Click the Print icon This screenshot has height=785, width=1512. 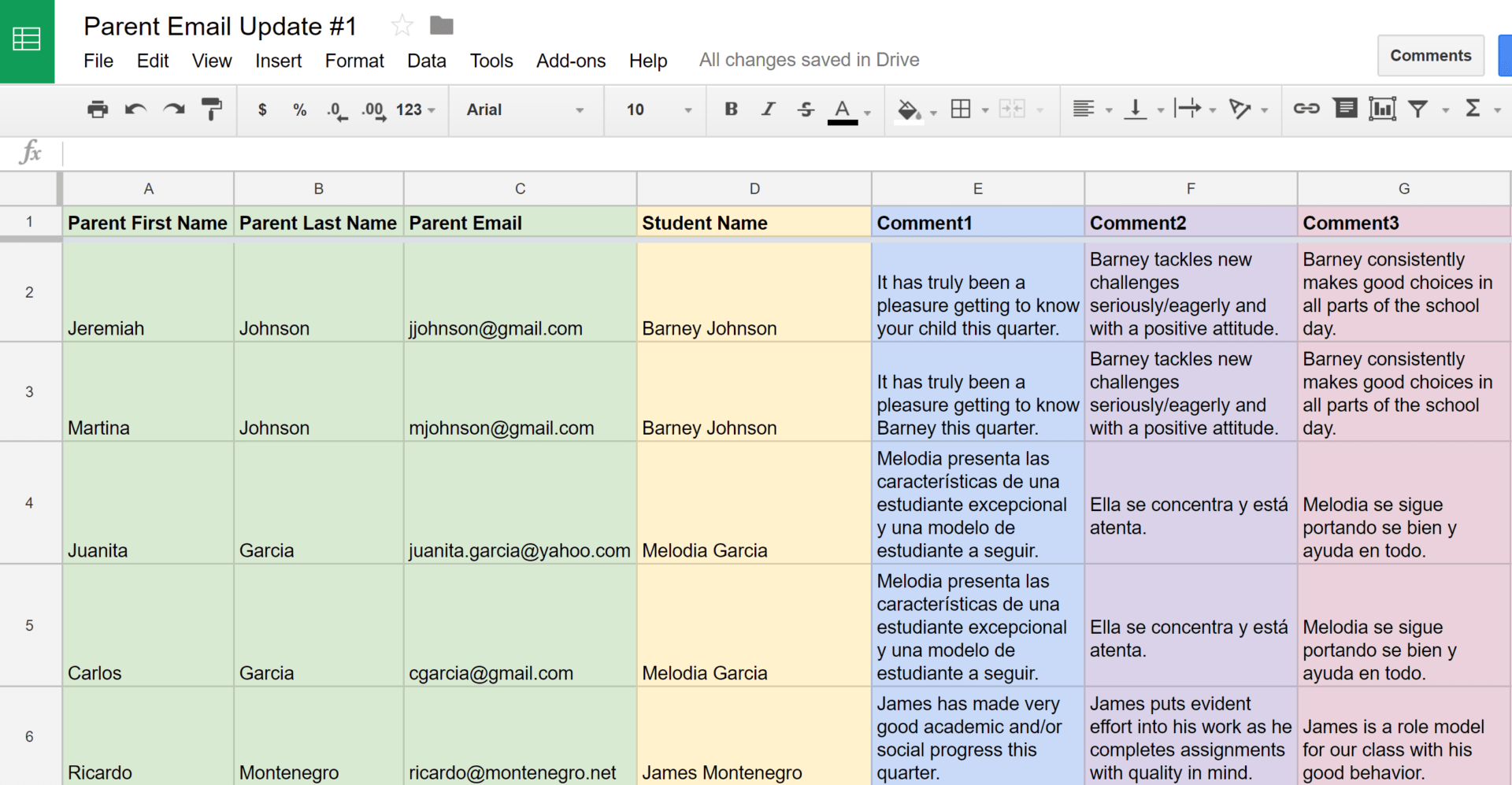98,109
